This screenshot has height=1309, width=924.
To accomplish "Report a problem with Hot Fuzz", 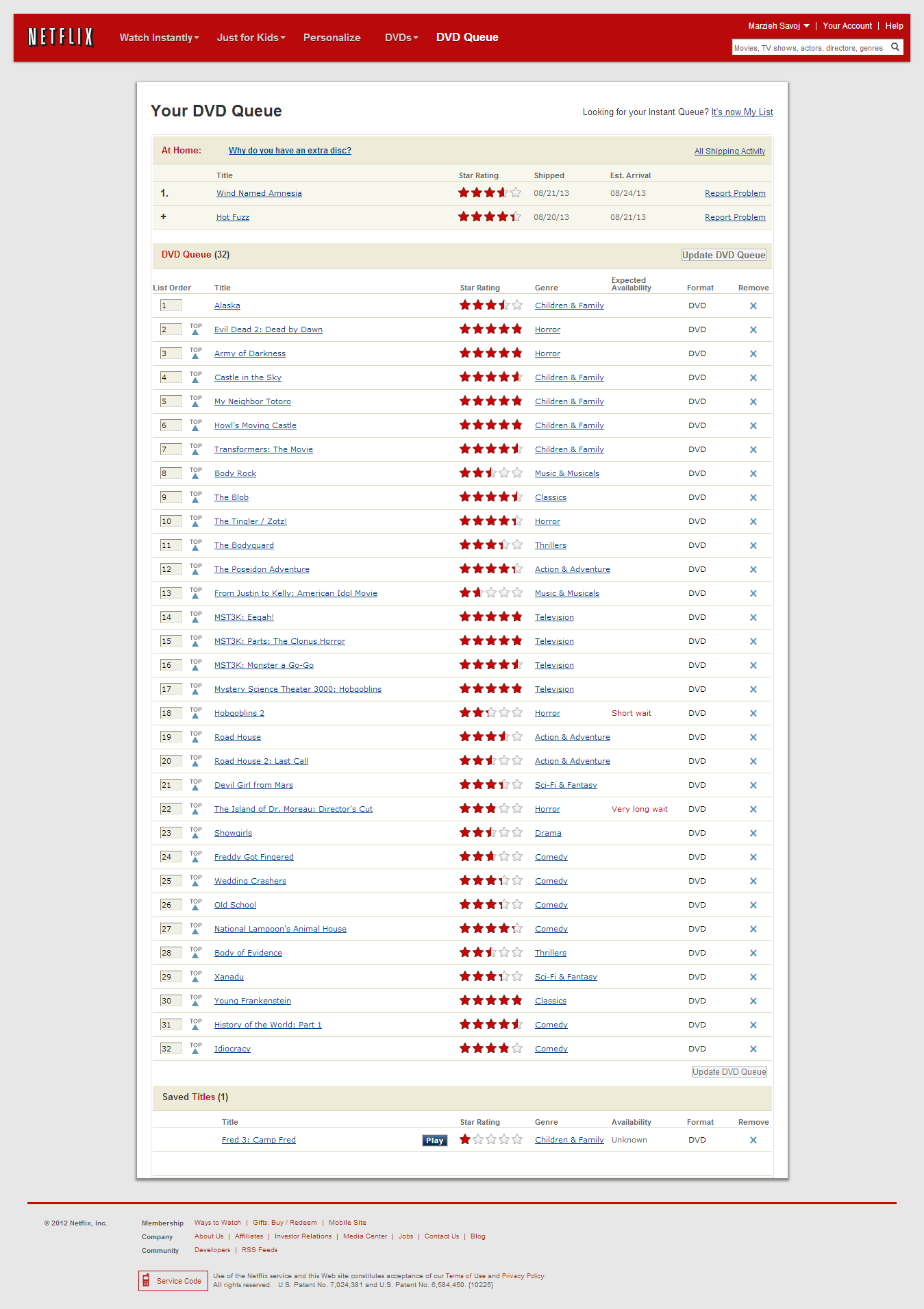I will [735, 217].
